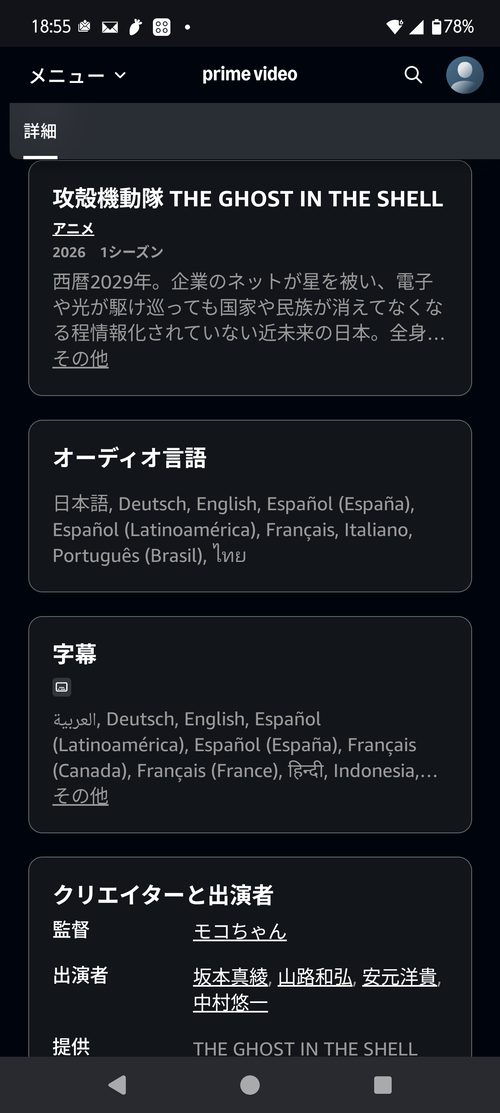Tap the closed captions icon under 字幕
The image size is (500, 1113).
coord(62,686)
